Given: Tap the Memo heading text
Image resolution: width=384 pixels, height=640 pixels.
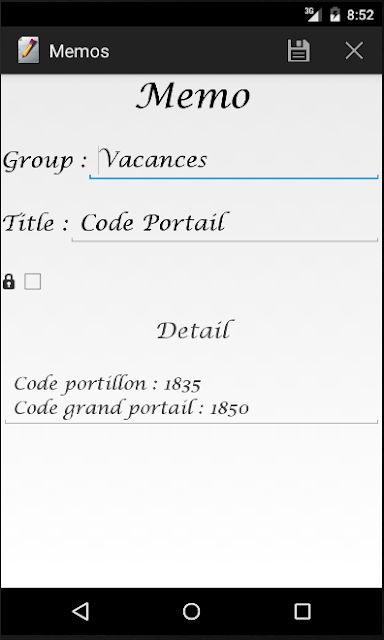Looking at the screenshot, I should [193, 96].
